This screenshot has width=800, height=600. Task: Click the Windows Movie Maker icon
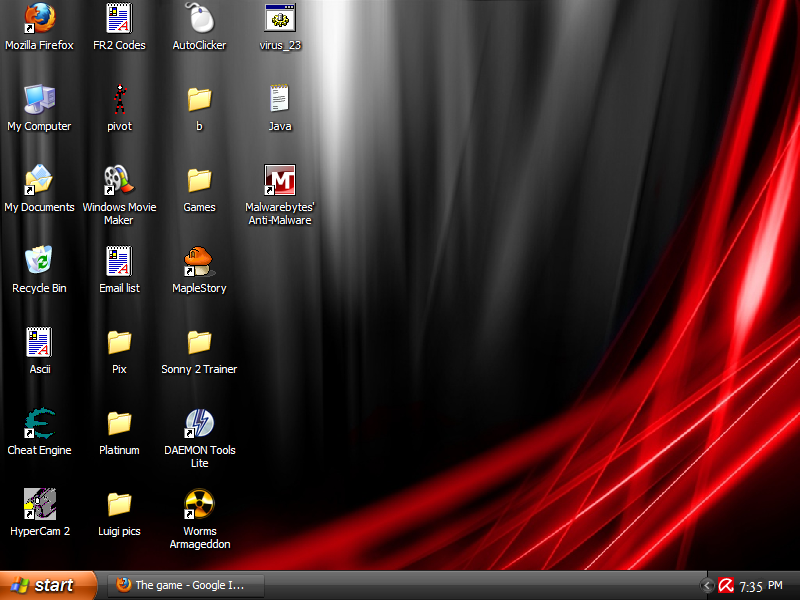118,181
